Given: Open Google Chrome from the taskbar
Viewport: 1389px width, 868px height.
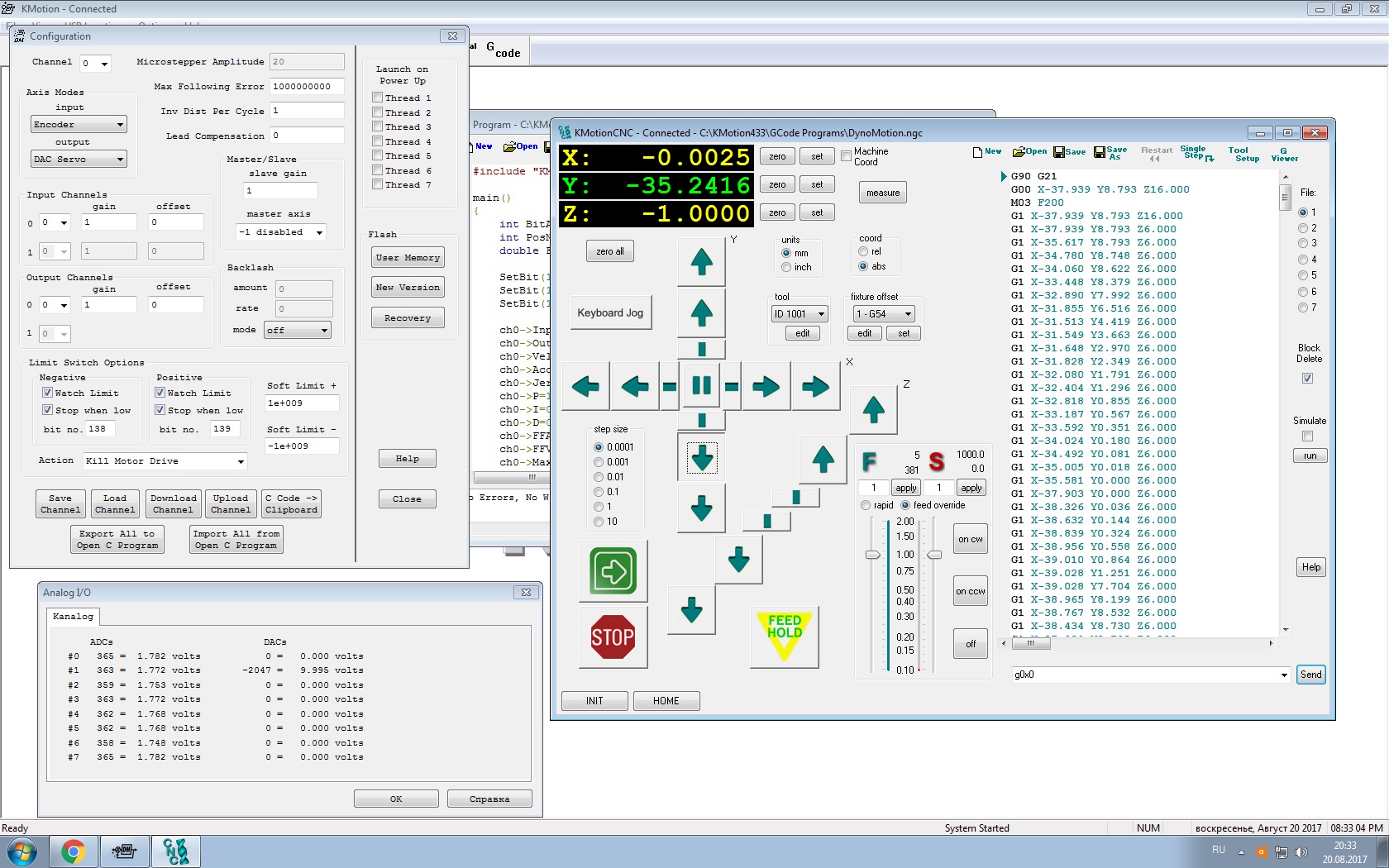Looking at the screenshot, I should [x=74, y=851].
